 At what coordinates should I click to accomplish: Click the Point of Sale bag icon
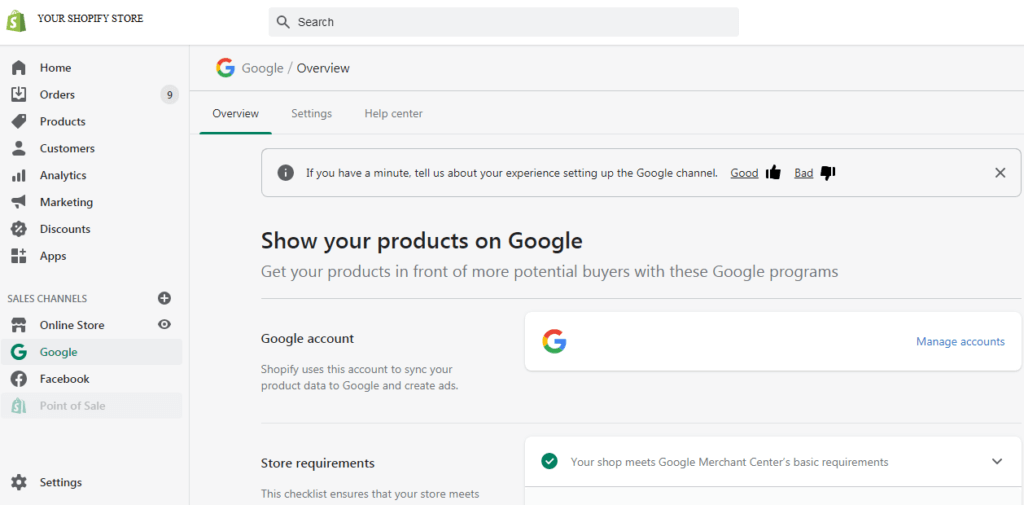(19, 406)
